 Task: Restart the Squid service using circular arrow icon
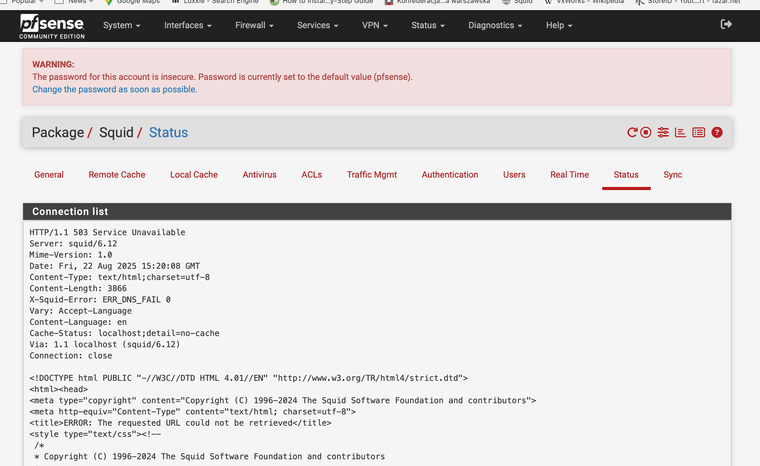click(x=632, y=132)
